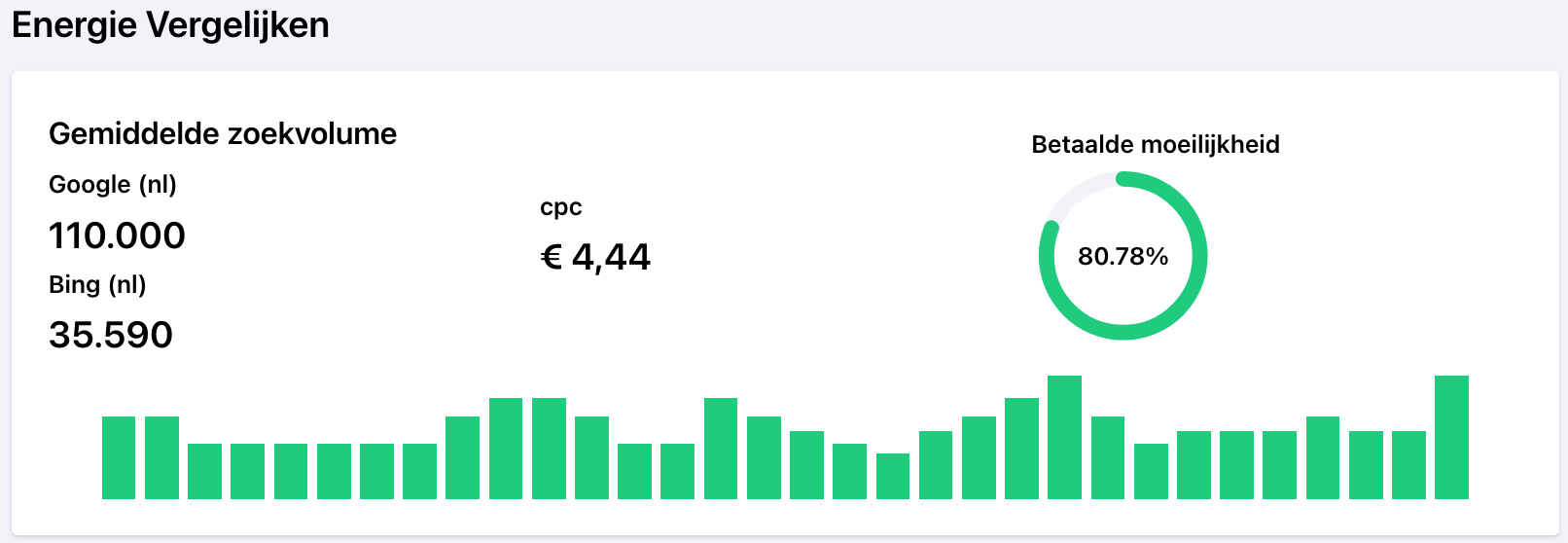Click the Bing (nl) label
Screen dimensions: 1568x543
[x=97, y=285]
